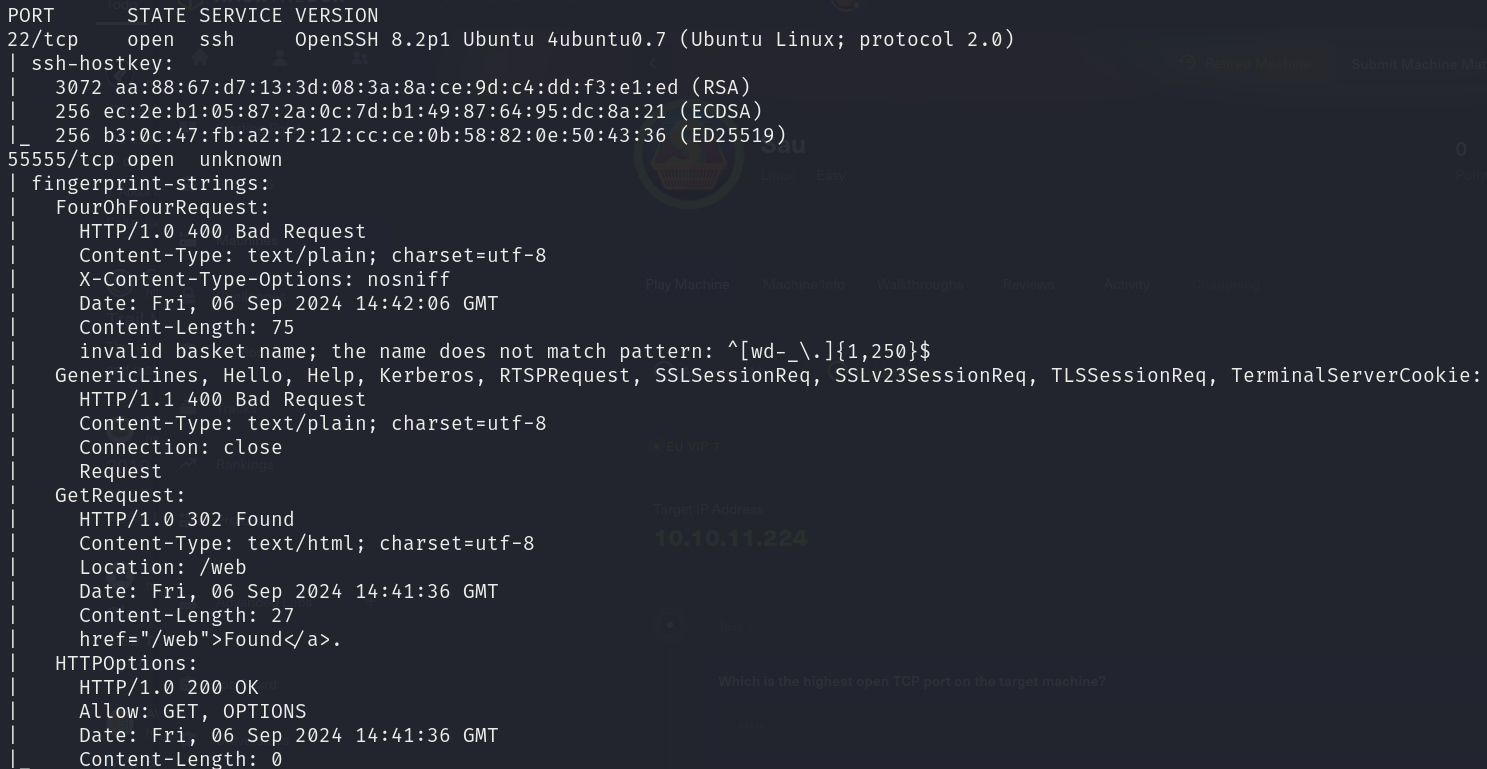This screenshot has width=1487, height=769.
Task: Switch to the Machine Info tab
Action: 804,284
